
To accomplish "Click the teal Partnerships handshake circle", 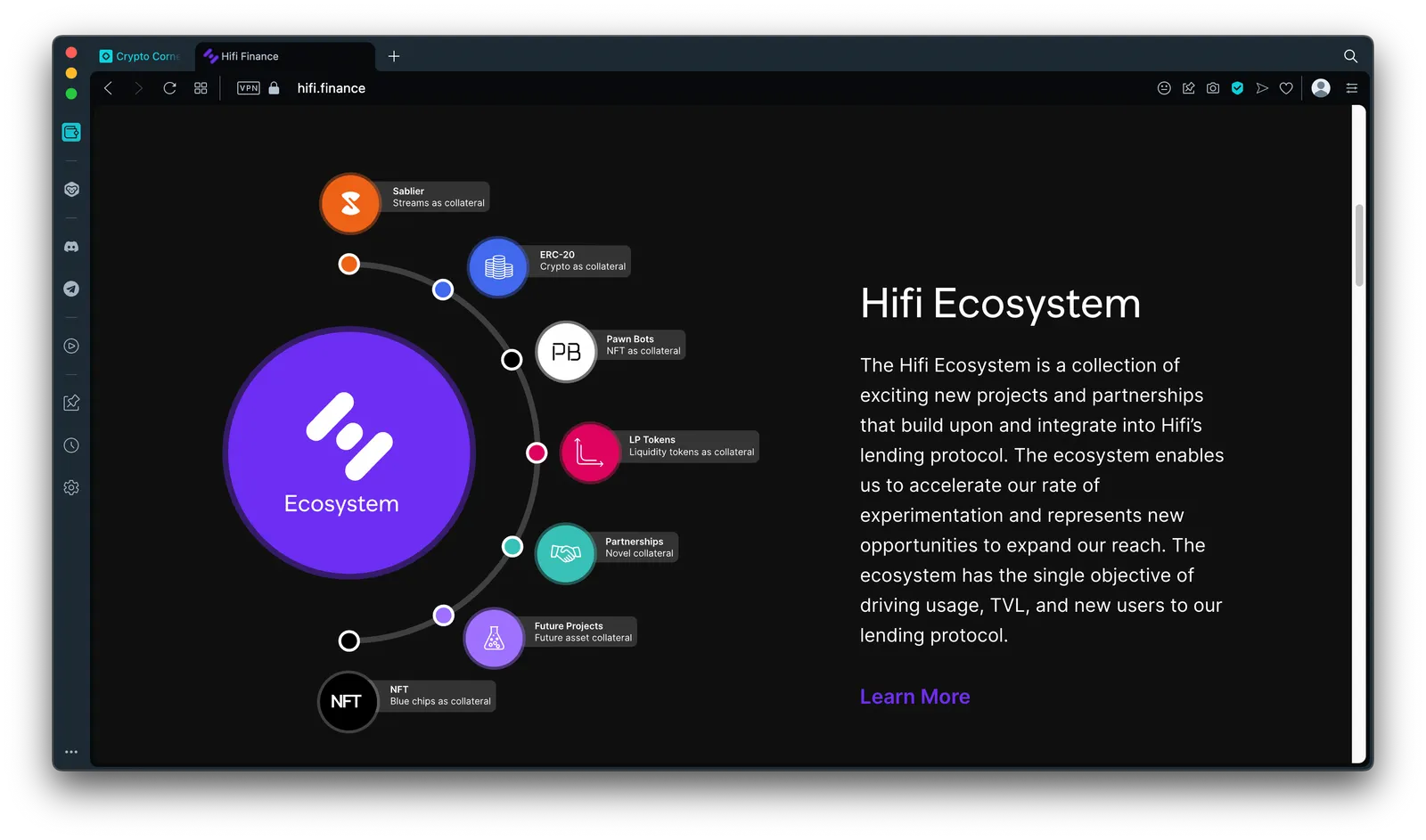I will tap(565, 553).
